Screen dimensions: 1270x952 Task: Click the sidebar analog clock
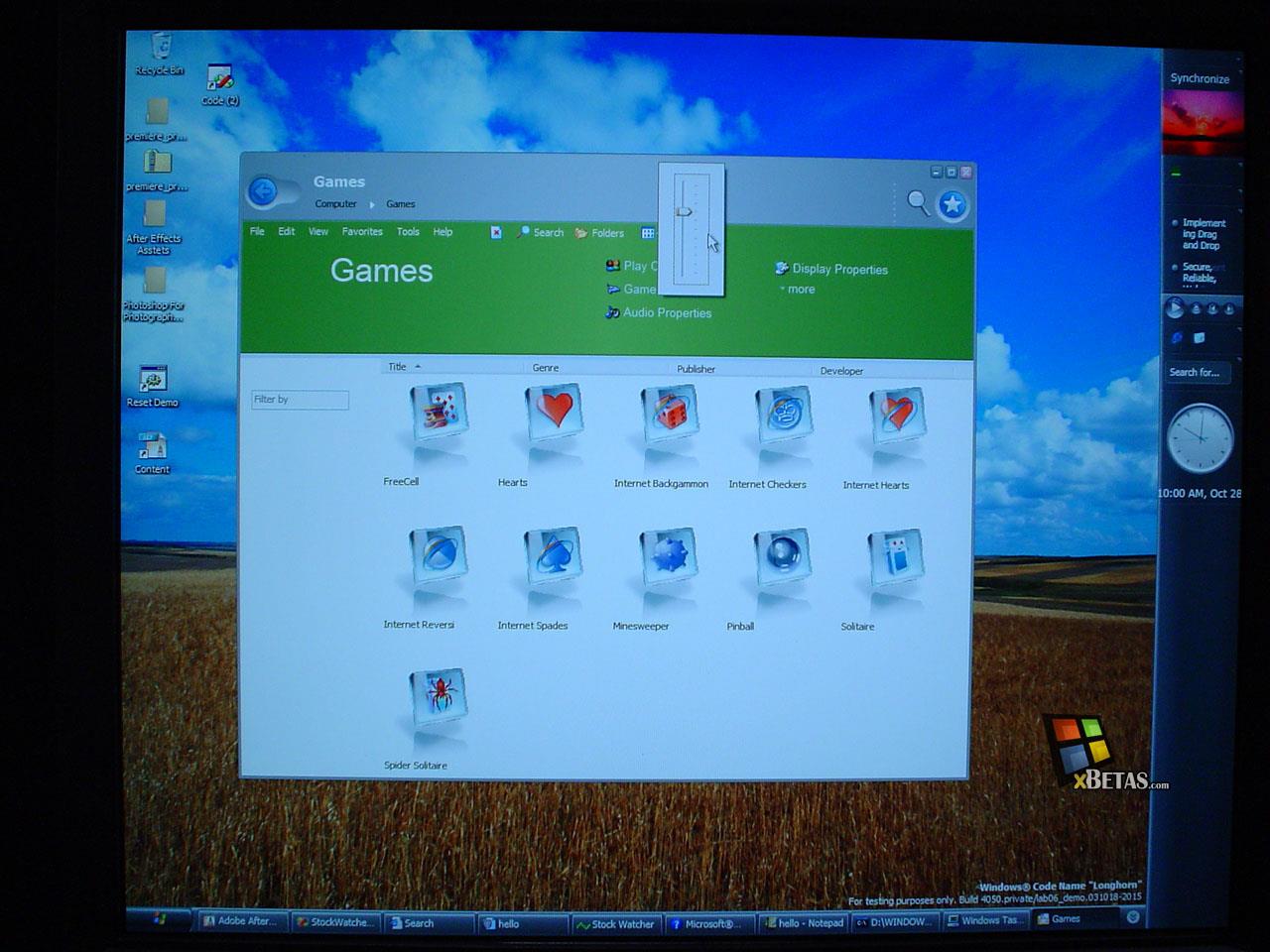1200,437
